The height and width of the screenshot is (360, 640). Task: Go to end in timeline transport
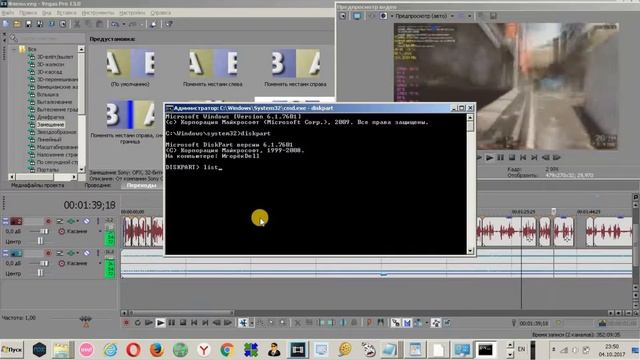[x=205, y=323]
